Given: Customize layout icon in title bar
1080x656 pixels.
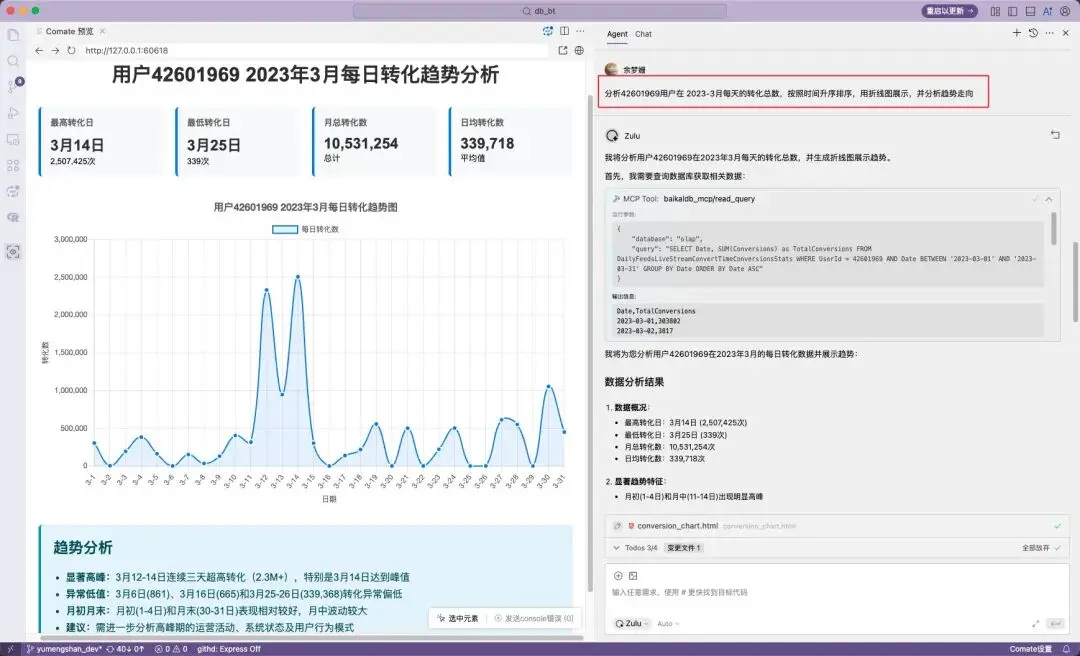Looking at the screenshot, I should pyautogui.click(x=995, y=11).
